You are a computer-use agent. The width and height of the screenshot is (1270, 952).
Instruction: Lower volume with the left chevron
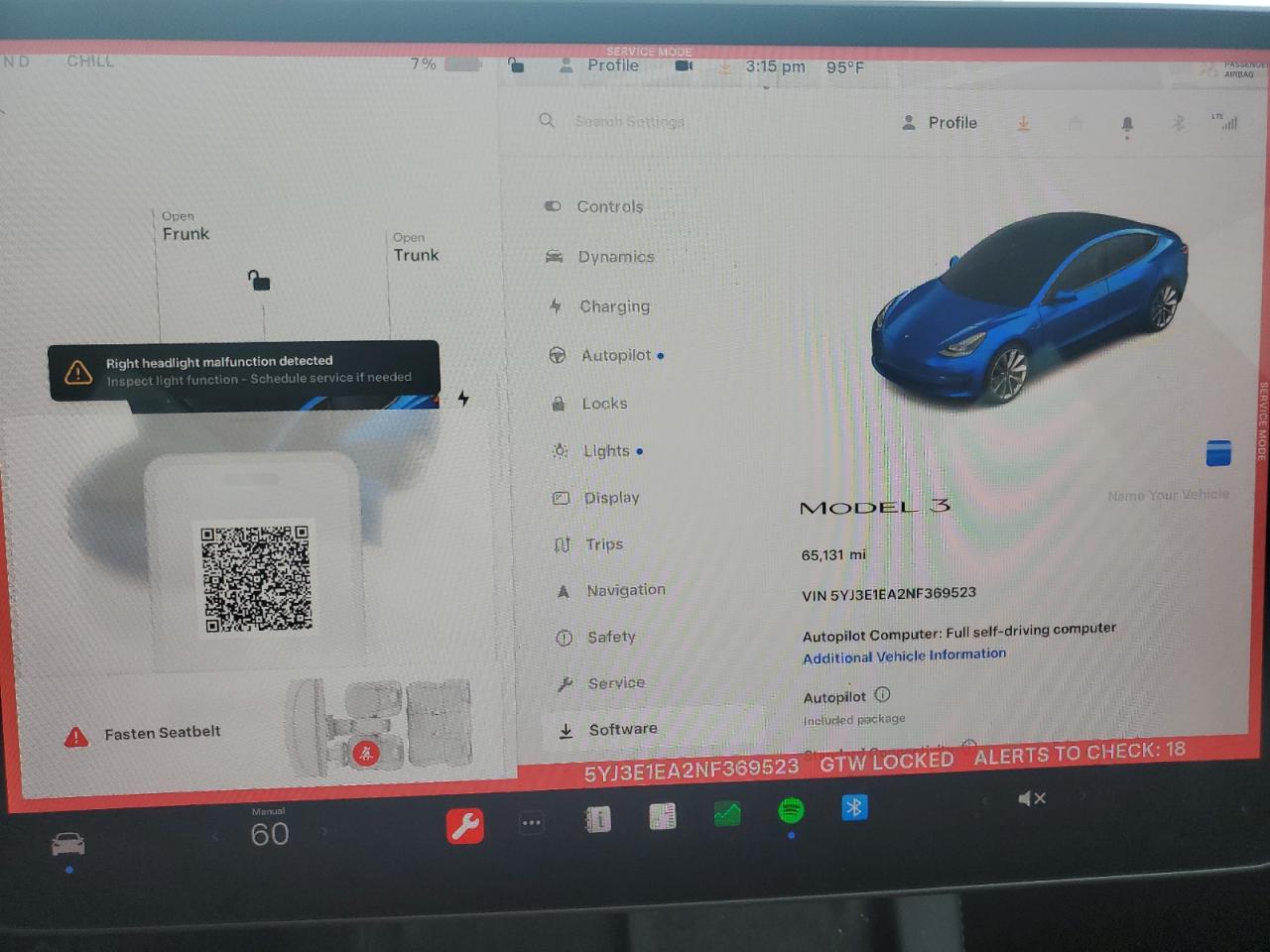pos(985,799)
